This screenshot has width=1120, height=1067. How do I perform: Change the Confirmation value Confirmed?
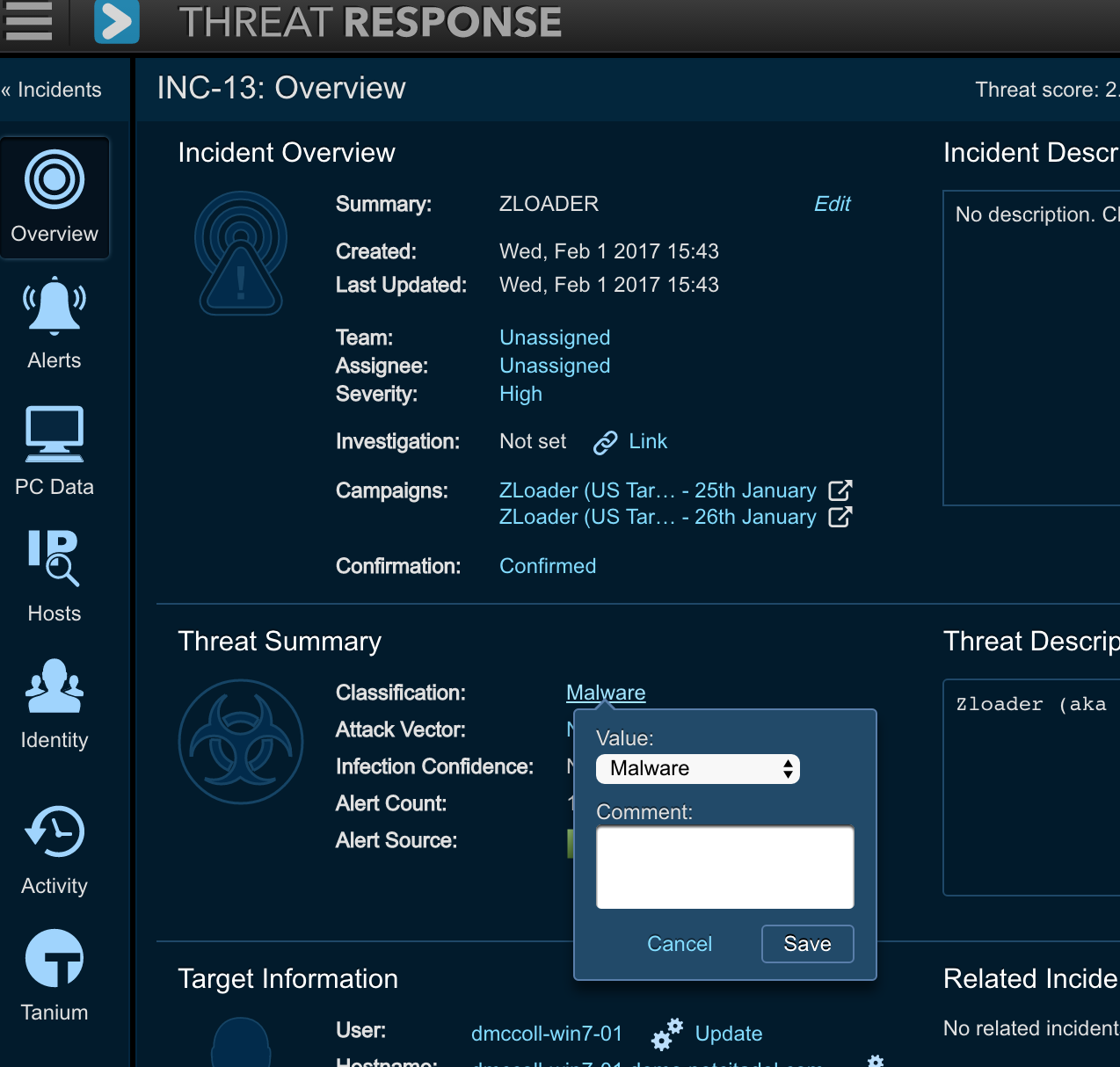click(x=548, y=566)
